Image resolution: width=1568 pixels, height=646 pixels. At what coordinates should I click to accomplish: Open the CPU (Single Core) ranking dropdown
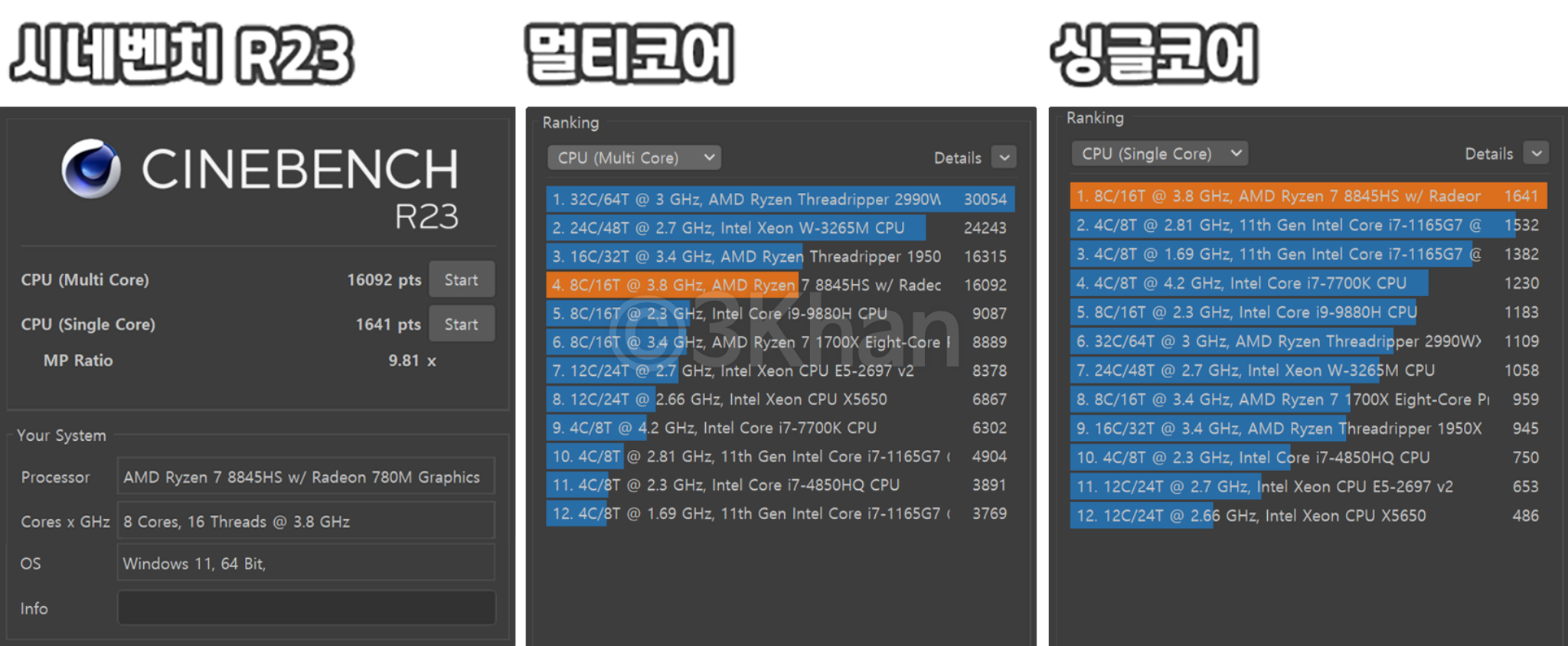point(1159,154)
